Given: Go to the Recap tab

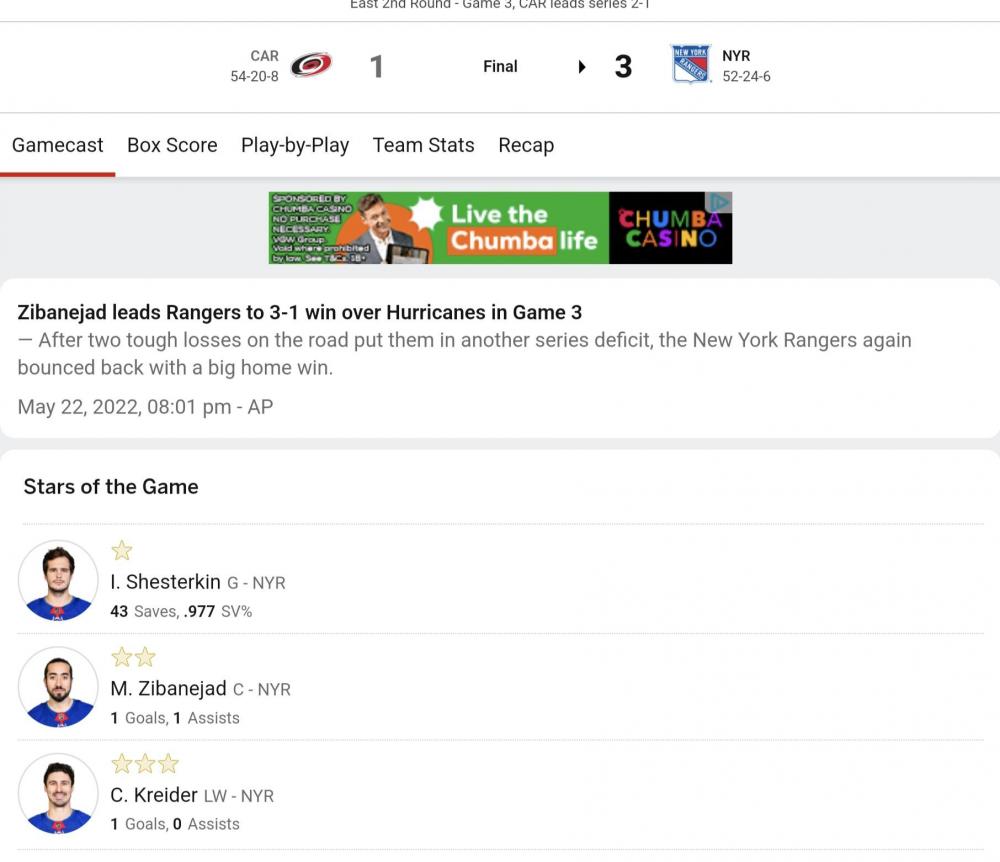Looking at the screenshot, I should pos(526,145).
